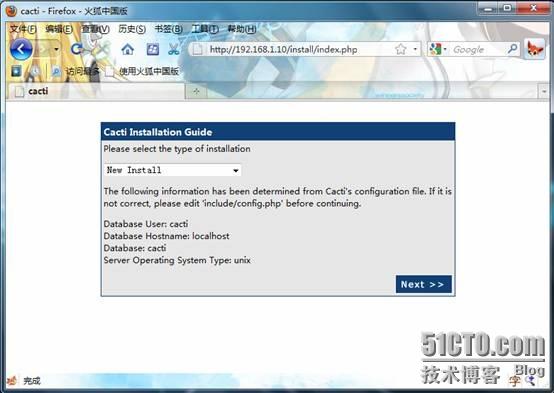
Task: Open the 查看(V) menu
Action: pyautogui.click(x=95, y=29)
